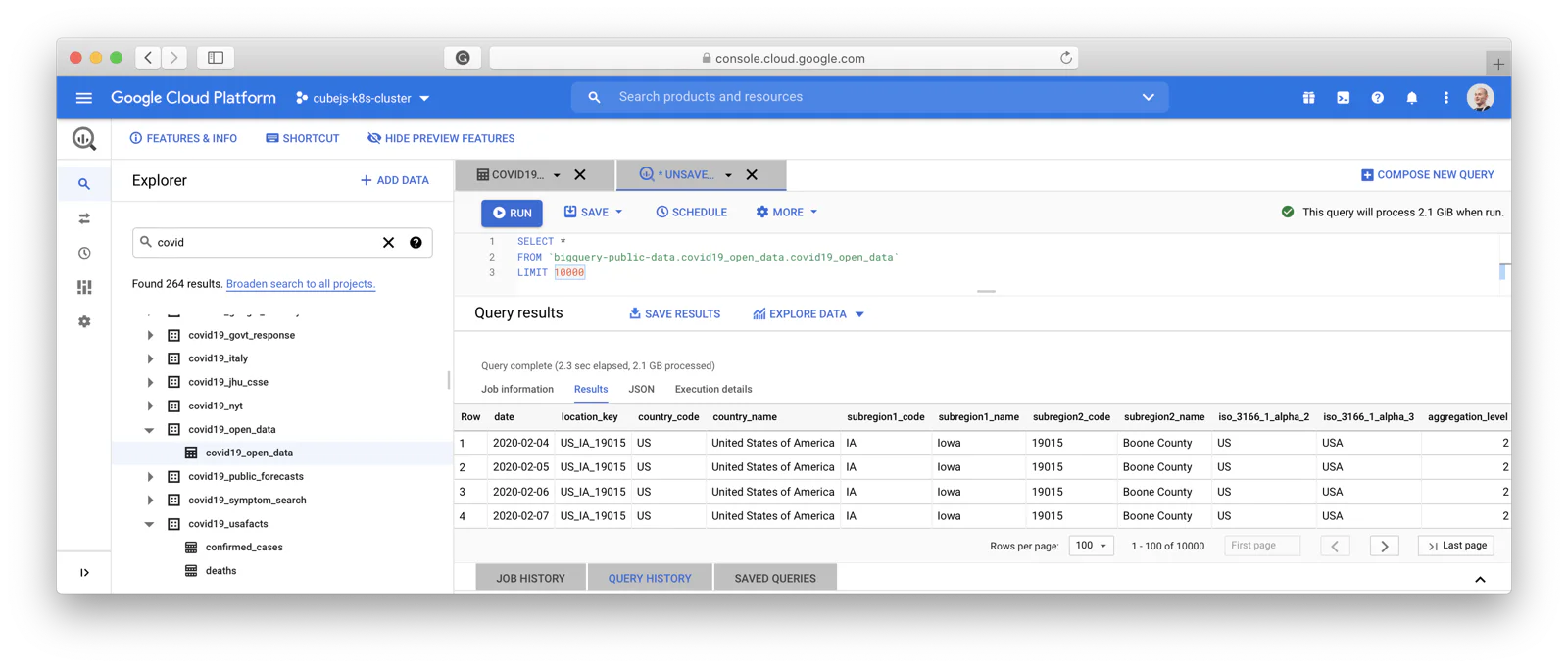This screenshot has height=668, width=1568.
Task: Click Add Data in Explorer
Action: pos(394,181)
